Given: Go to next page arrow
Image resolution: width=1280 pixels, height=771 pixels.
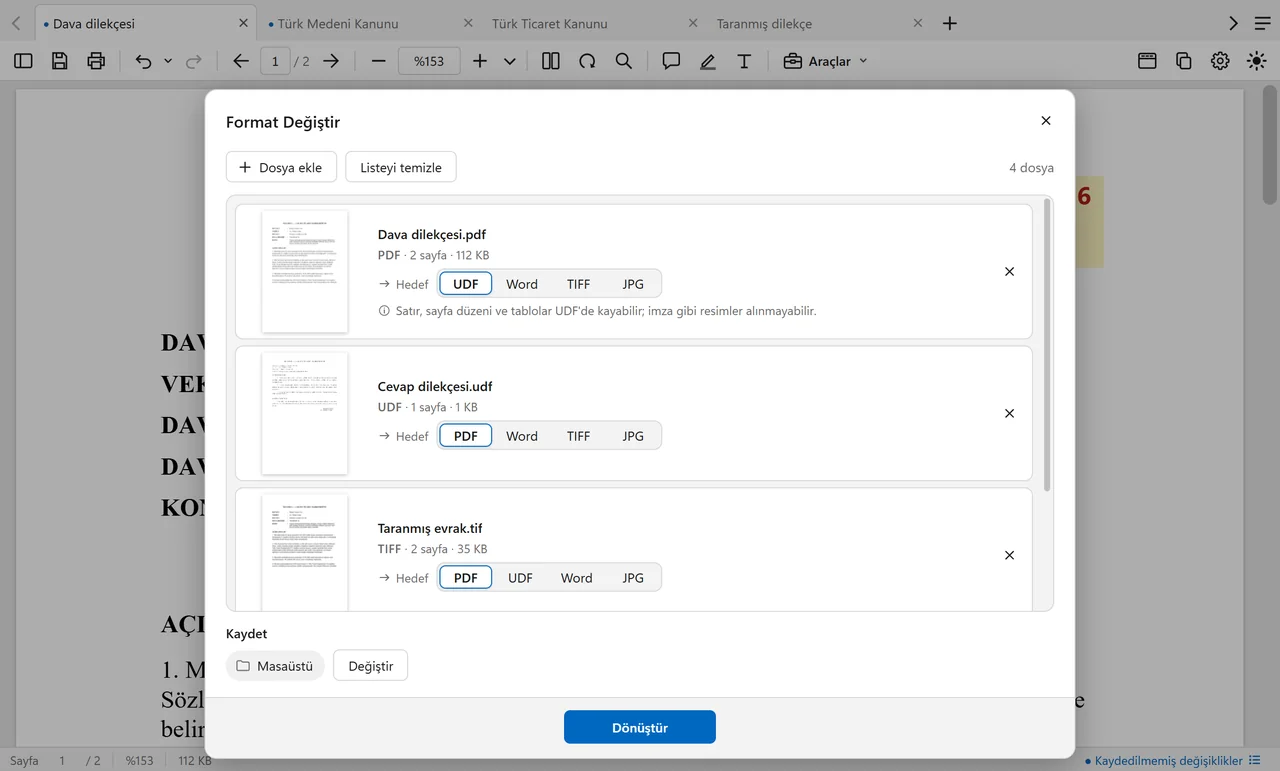Looking at the screenshot, I should [331, 61].
